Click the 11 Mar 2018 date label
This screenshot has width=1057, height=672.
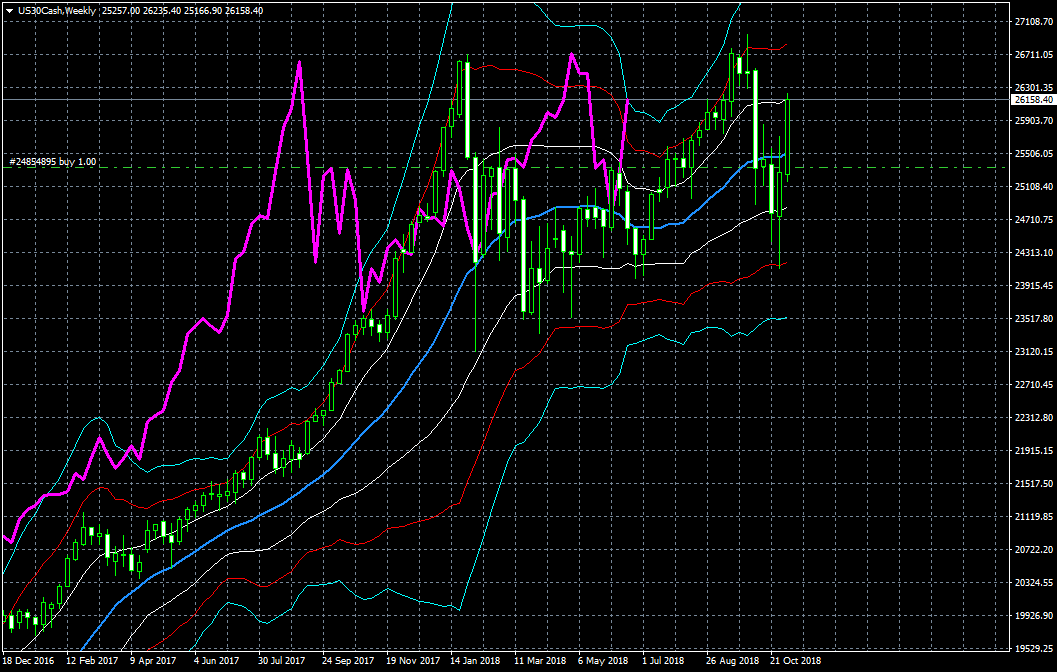tap(540, 661)
